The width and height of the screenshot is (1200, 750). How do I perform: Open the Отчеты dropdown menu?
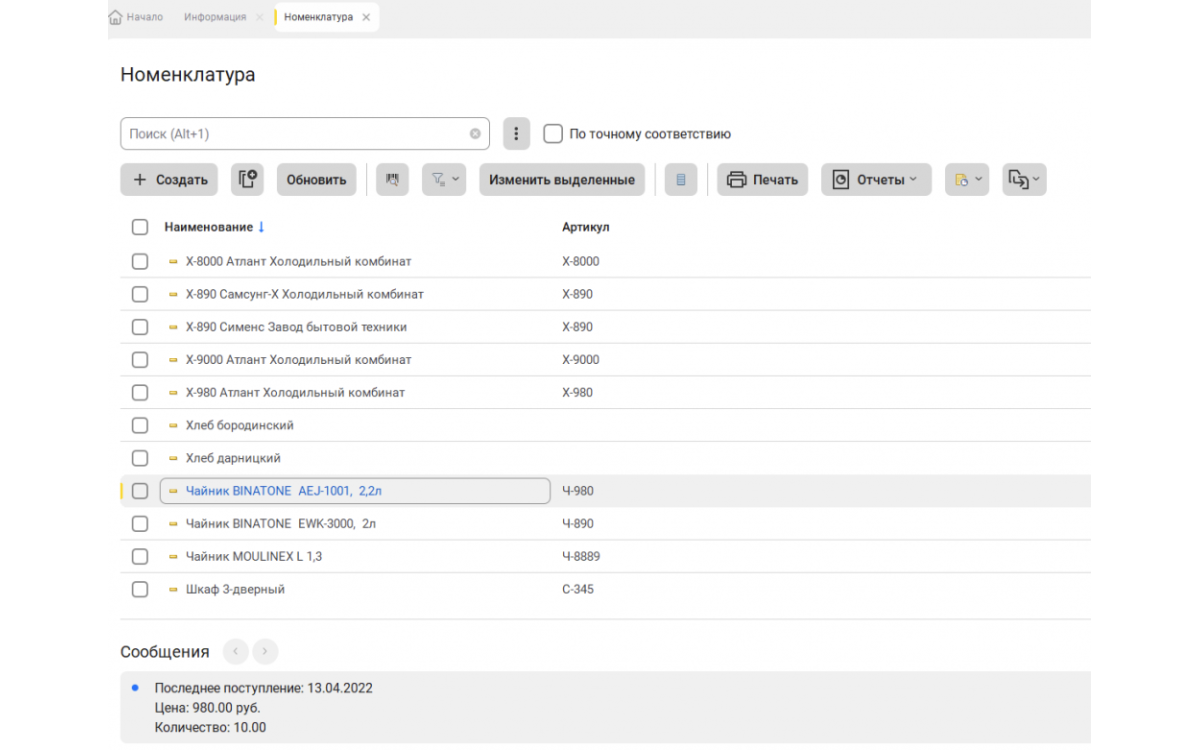point(876,180)
